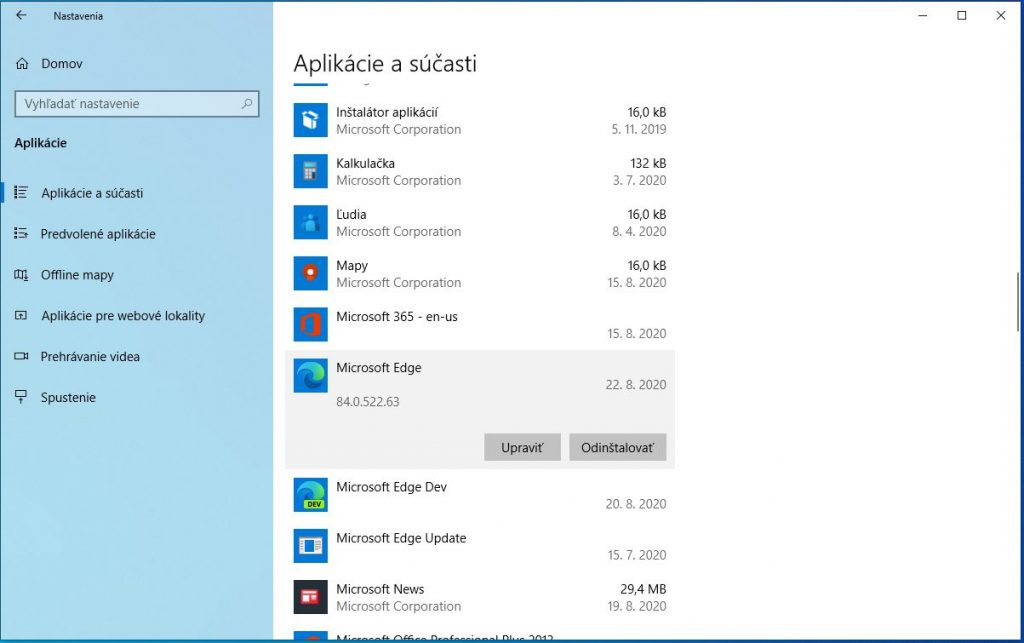Select the Inštalátor aplikácií entry name
This screenshot has width=1024, height=643.
coord(387,112)
